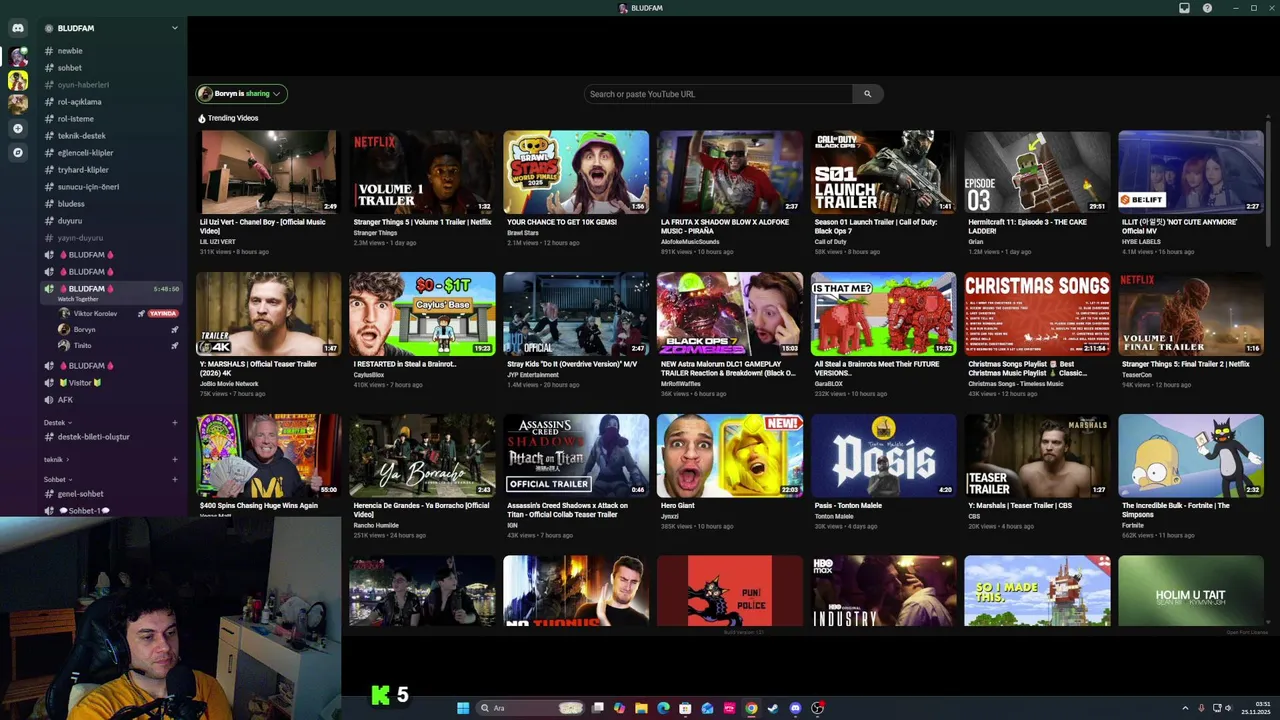Click Windows taskbar search box 'Ara'

(530, 708)
